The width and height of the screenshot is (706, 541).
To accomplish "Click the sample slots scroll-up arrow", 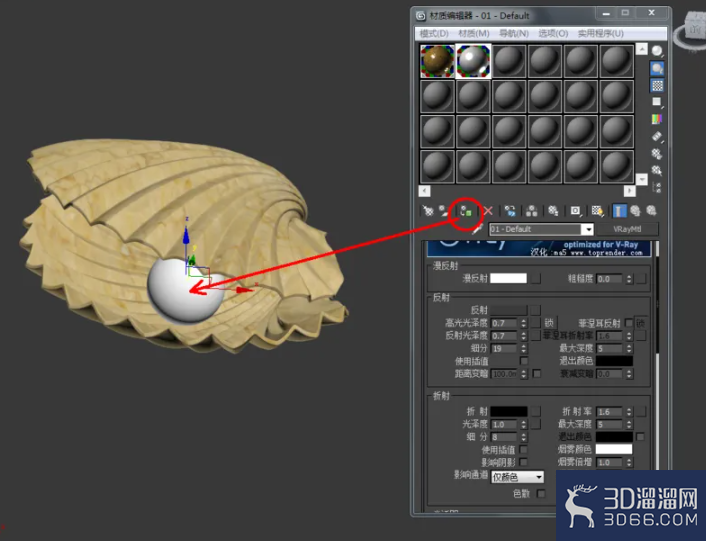I will tap(642, 49).
